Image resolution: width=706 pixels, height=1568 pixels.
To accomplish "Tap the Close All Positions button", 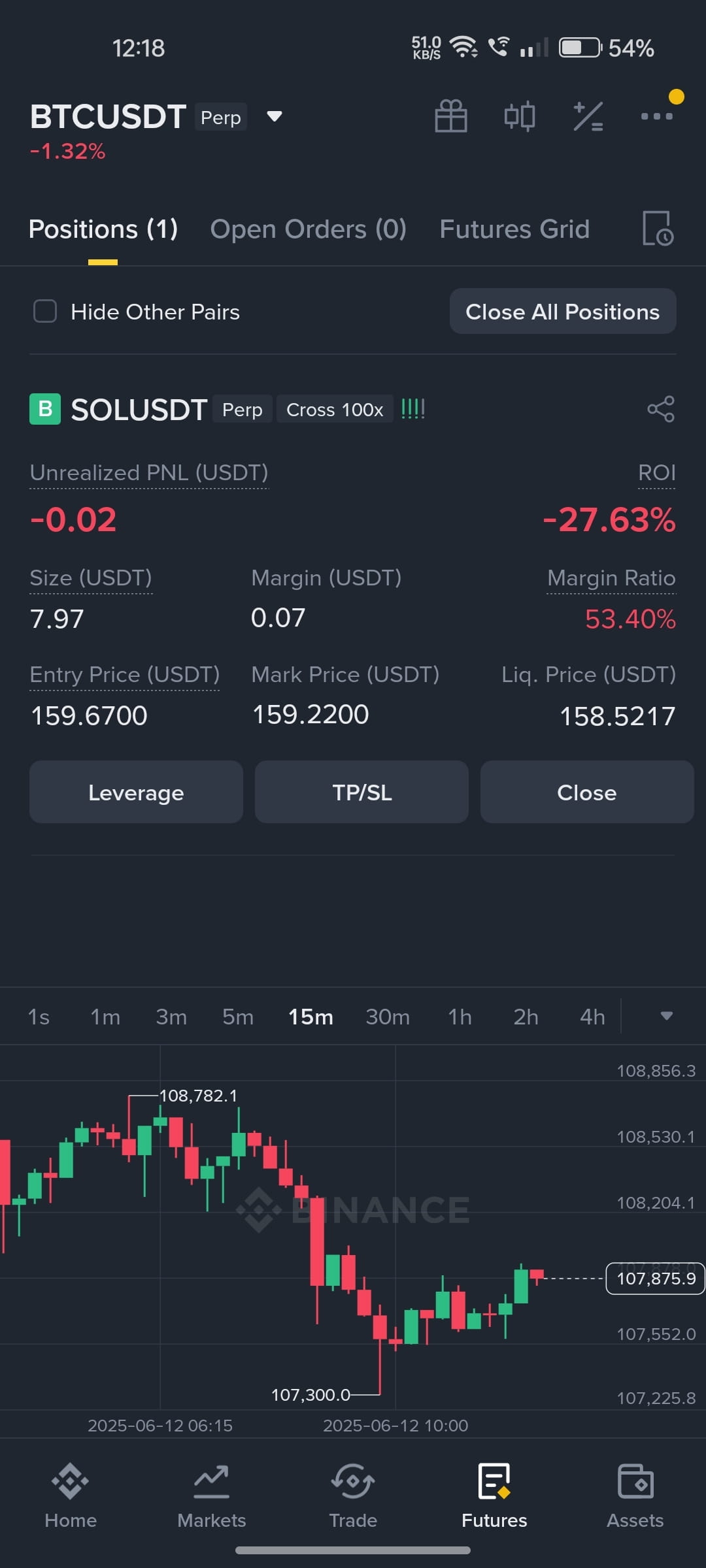I will pyautogui.click(x=563, y=312).
